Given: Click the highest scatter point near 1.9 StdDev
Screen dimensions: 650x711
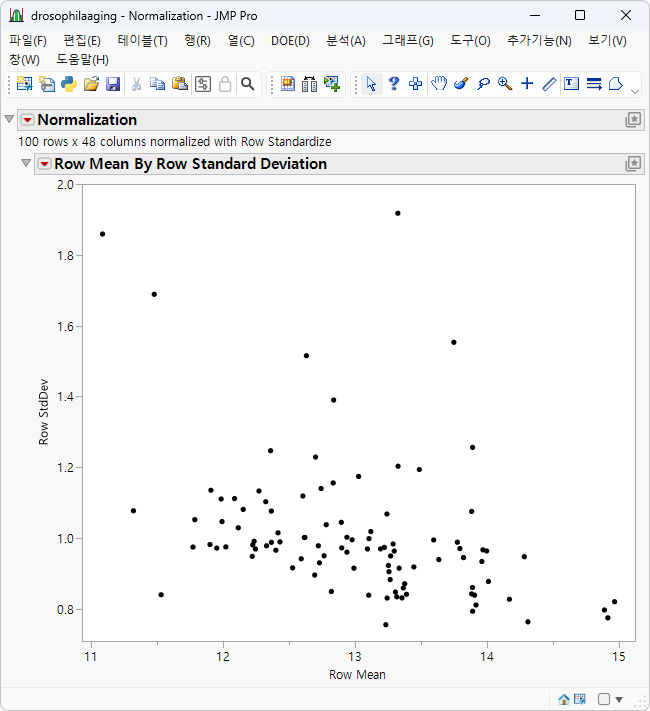Looking at the screenshot, I should (x=398, y=213).
